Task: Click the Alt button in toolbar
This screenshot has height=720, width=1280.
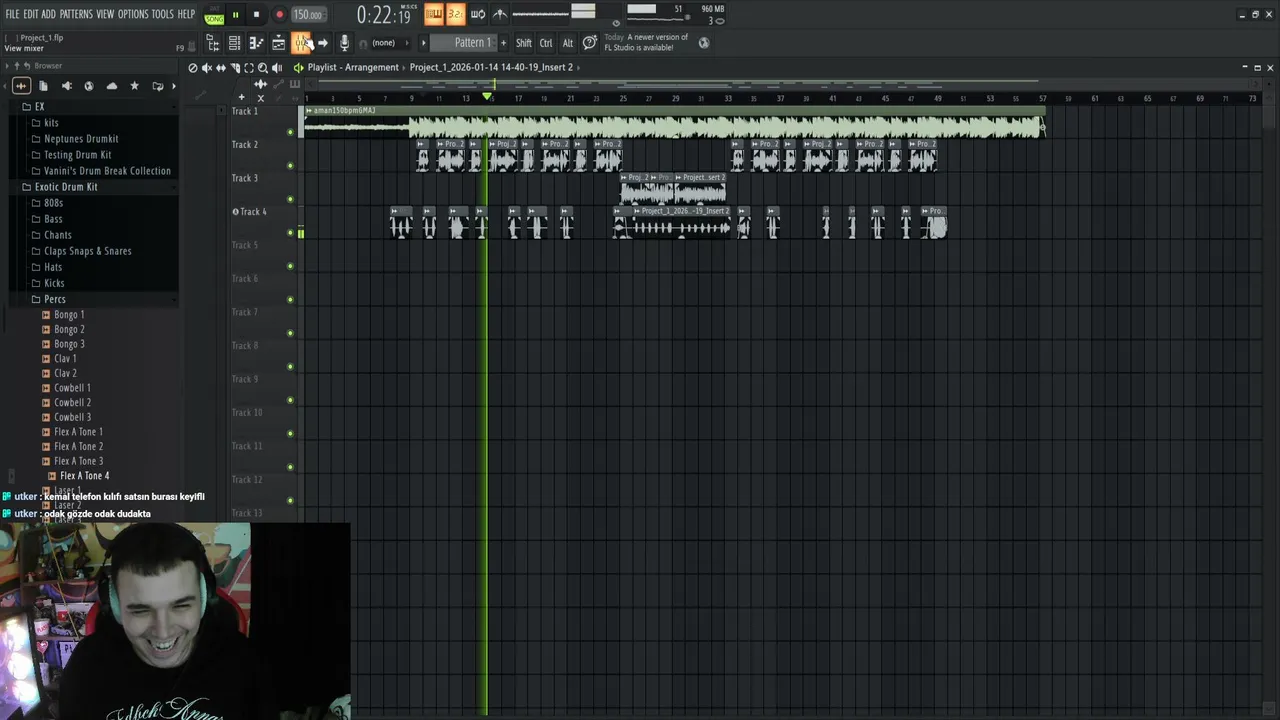Action: 567,43
